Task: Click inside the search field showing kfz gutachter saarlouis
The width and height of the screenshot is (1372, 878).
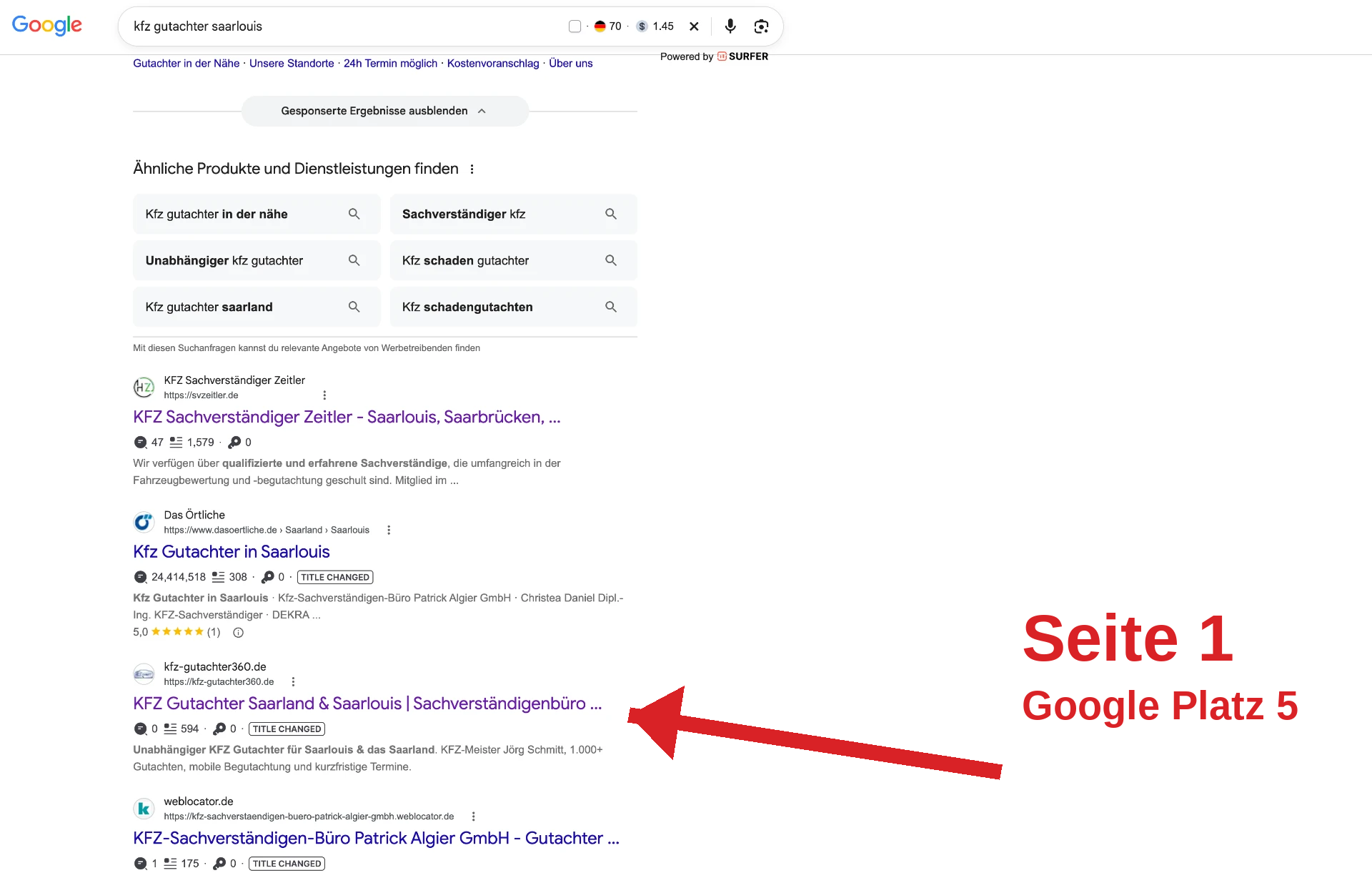Action: pos(343,26)
